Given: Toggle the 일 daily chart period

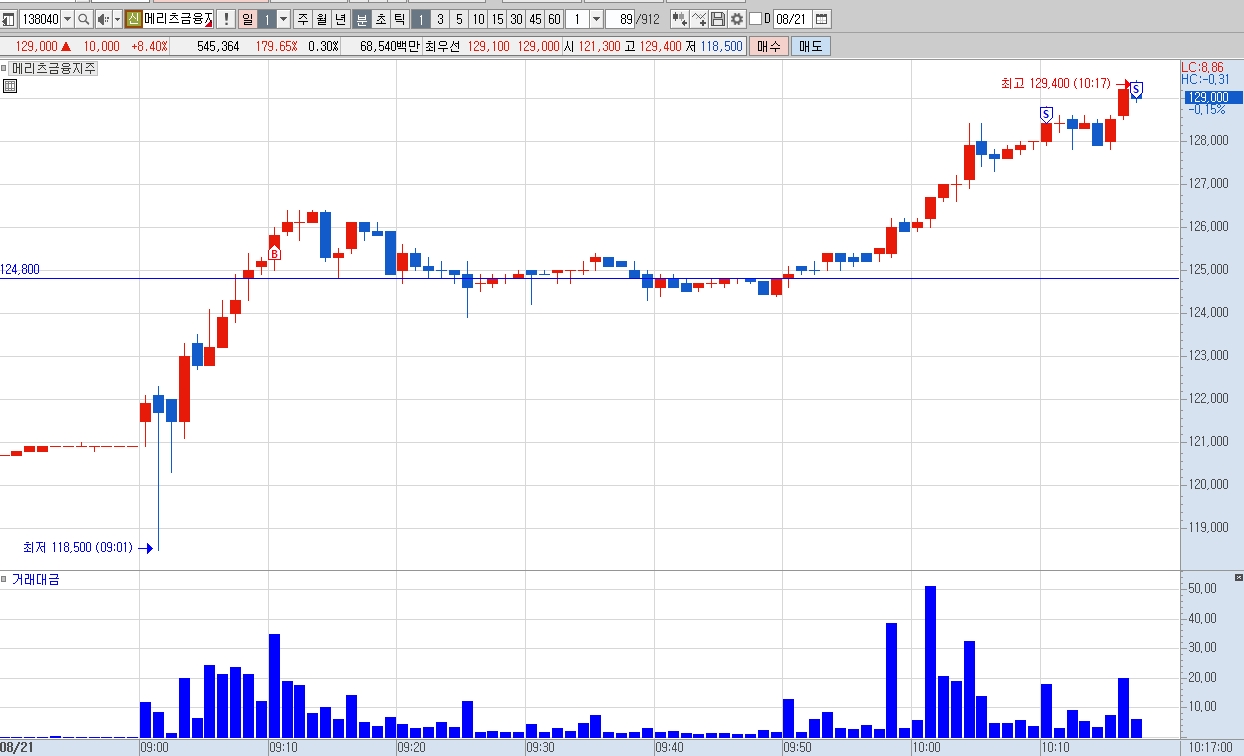Looking at the screenshot, I should pos(247,19).
